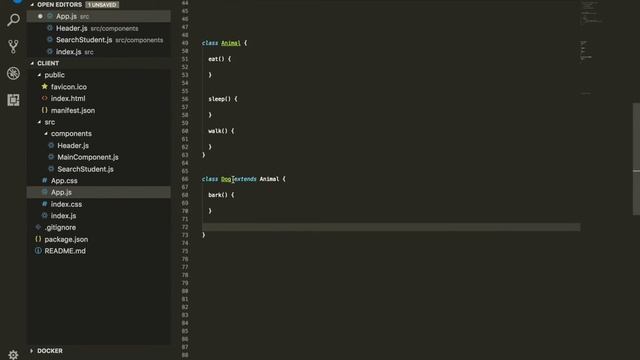Click the index.html file icon
Viewport: 640px width, 360px height.
tap(44, 98)
